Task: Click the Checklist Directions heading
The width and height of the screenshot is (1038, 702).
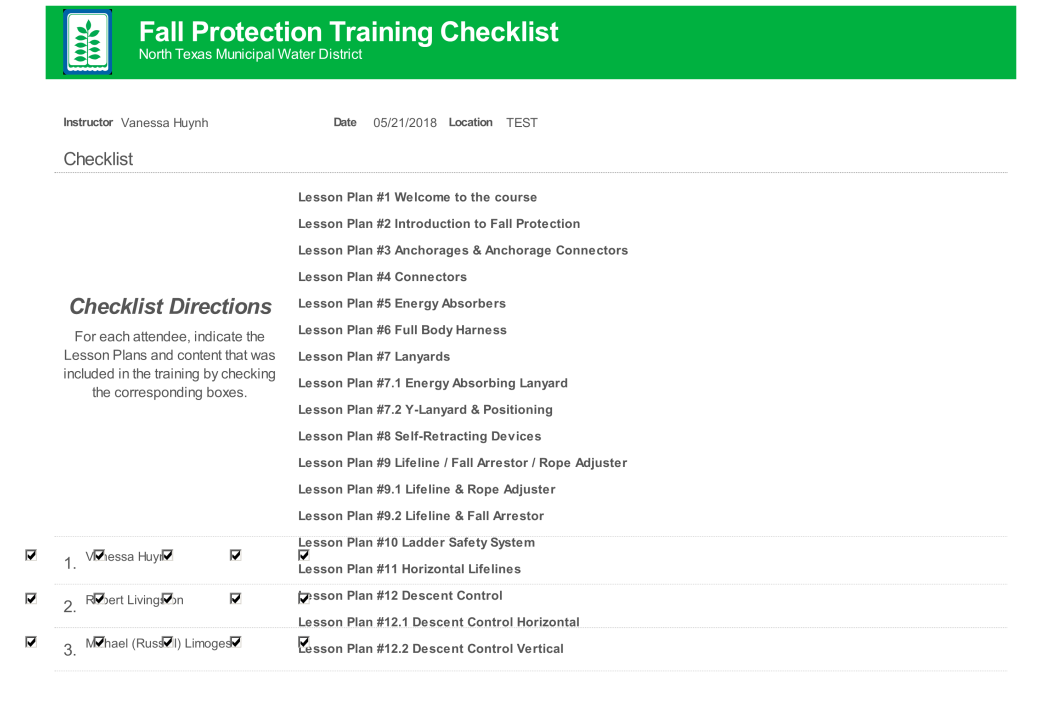Action: click(170, 306)
